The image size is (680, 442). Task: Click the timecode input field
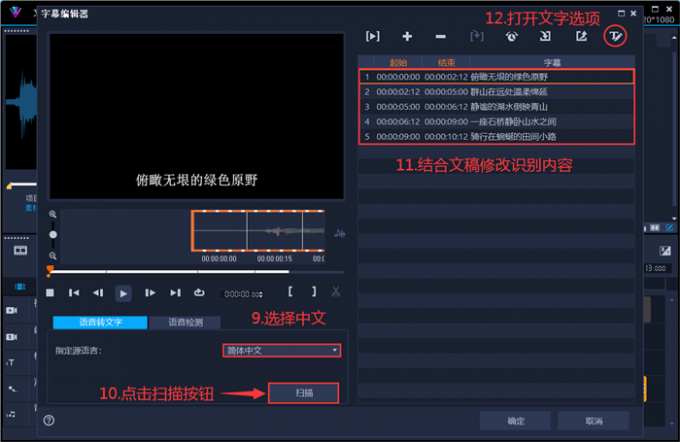click(241, 294)
